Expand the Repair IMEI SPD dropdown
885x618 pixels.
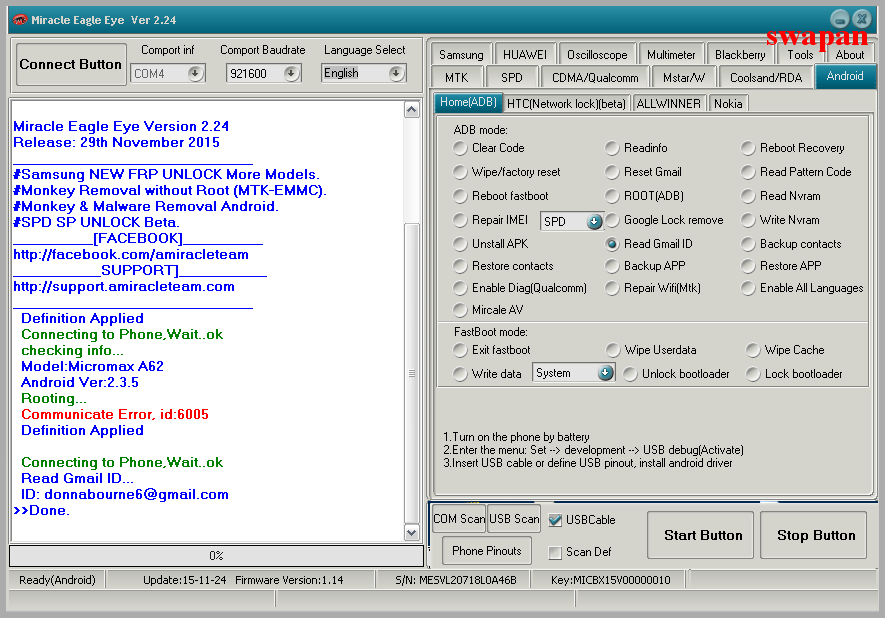[x=594, y=221]
